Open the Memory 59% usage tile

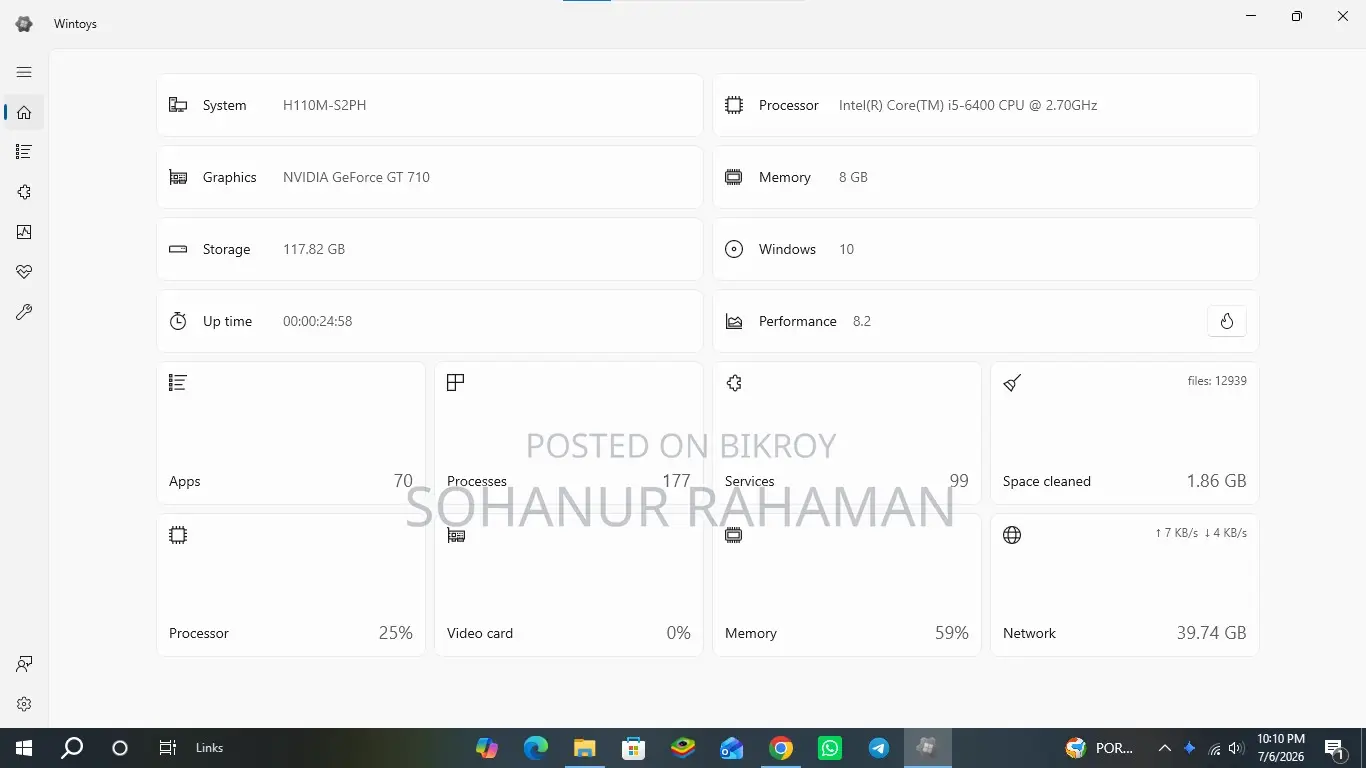847,585
